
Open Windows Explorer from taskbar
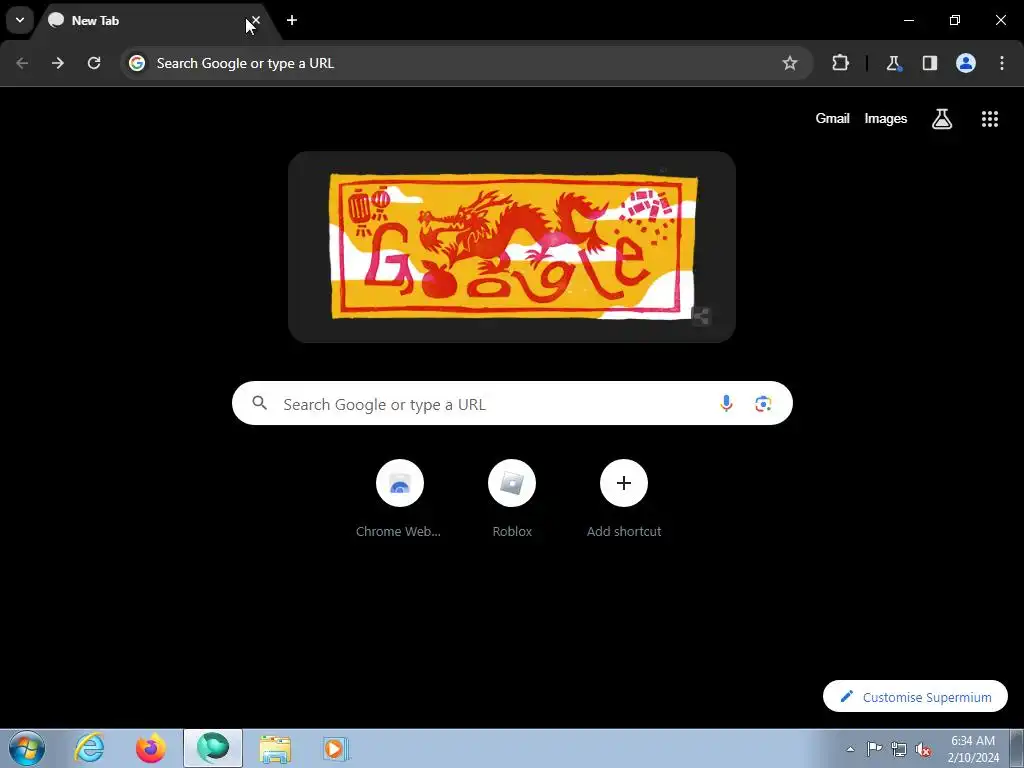click(275, 748)
